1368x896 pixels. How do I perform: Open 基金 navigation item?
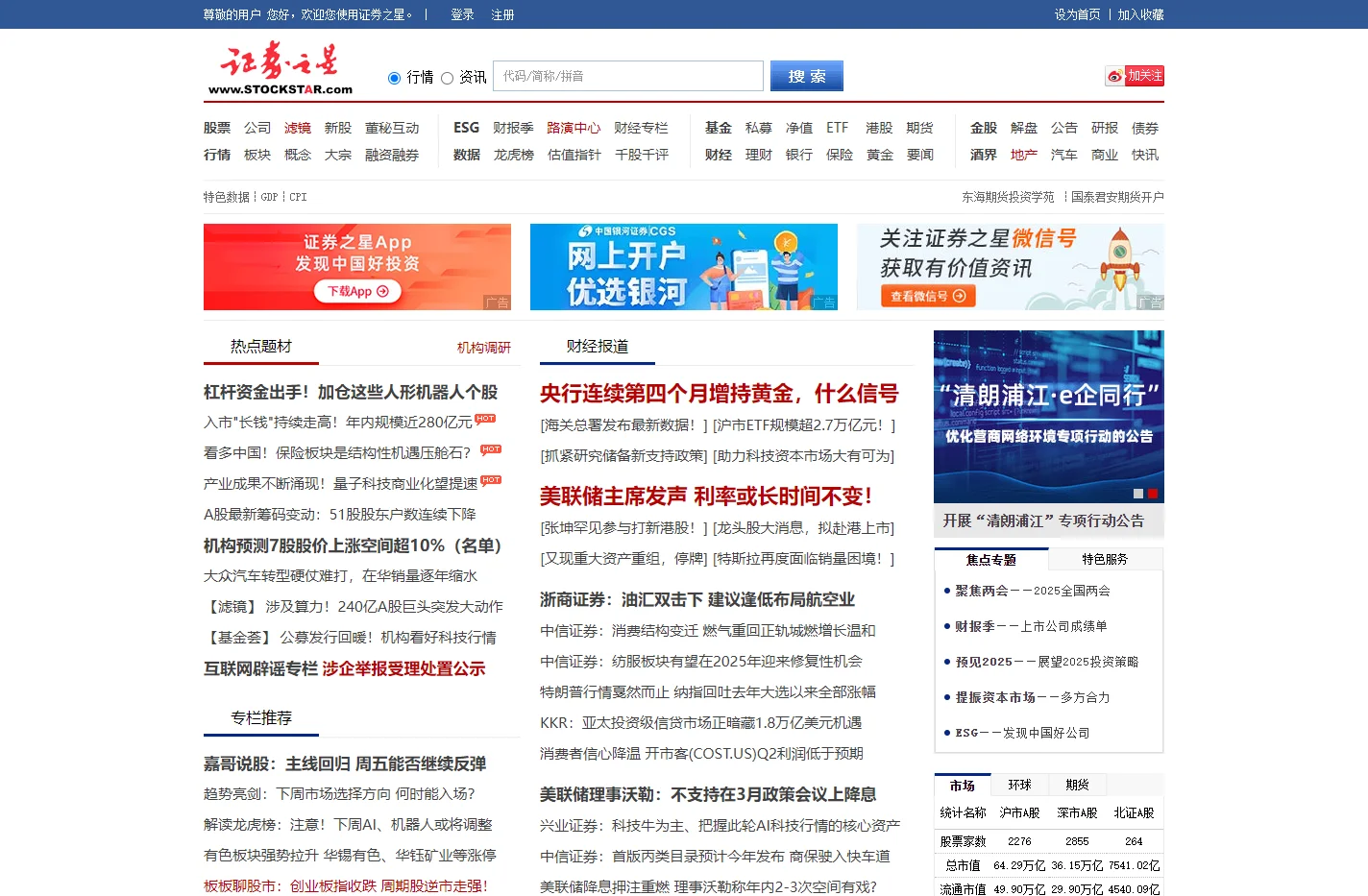[x=719, y=128]
